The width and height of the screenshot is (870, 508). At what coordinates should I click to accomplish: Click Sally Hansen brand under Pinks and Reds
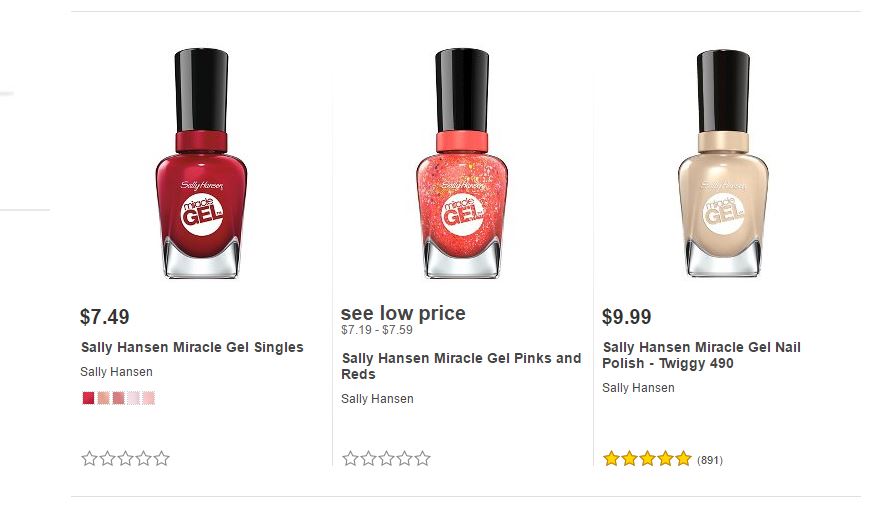point(377,399)
